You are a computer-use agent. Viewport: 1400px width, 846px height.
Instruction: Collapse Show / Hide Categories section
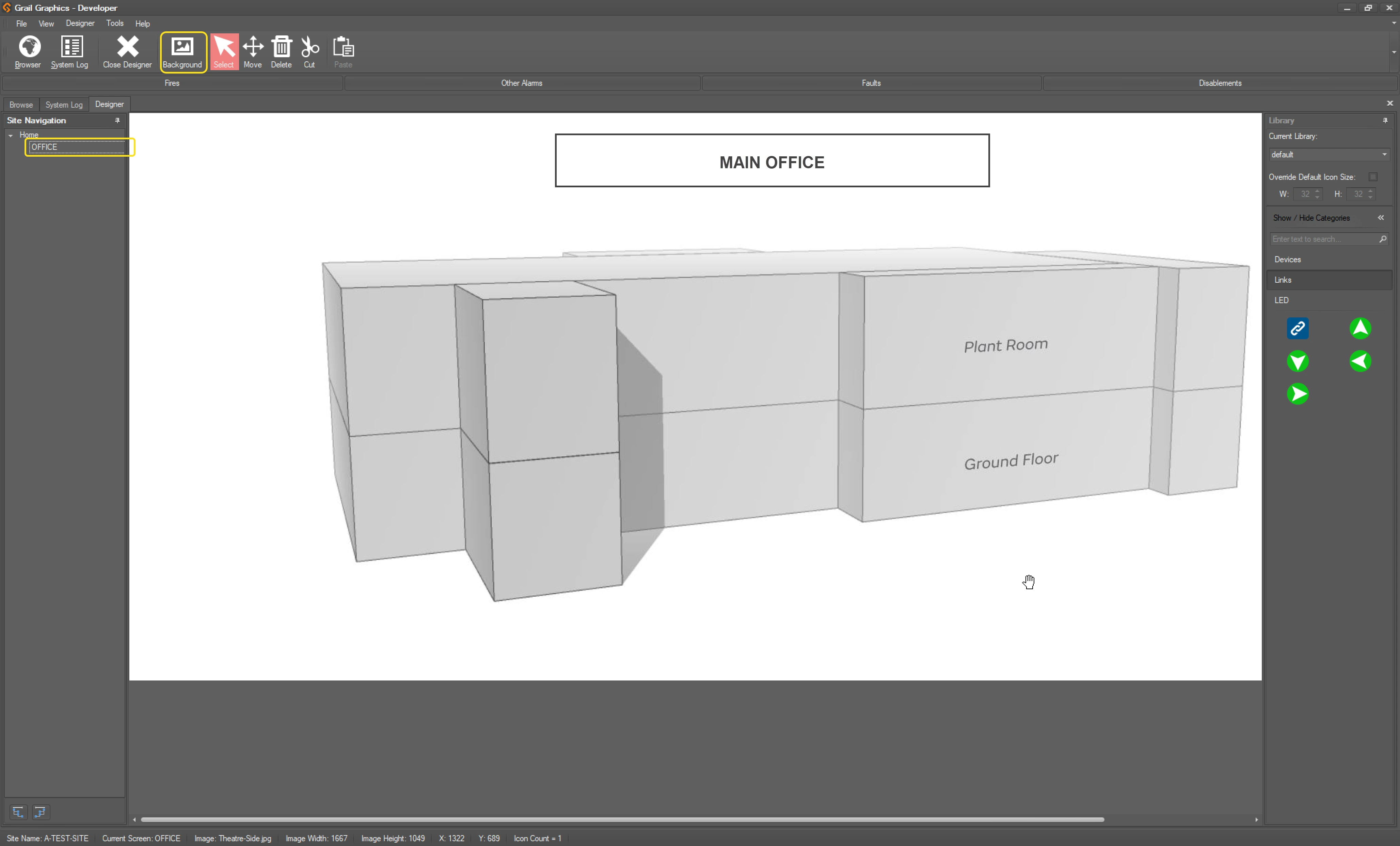click(1381, 218)
